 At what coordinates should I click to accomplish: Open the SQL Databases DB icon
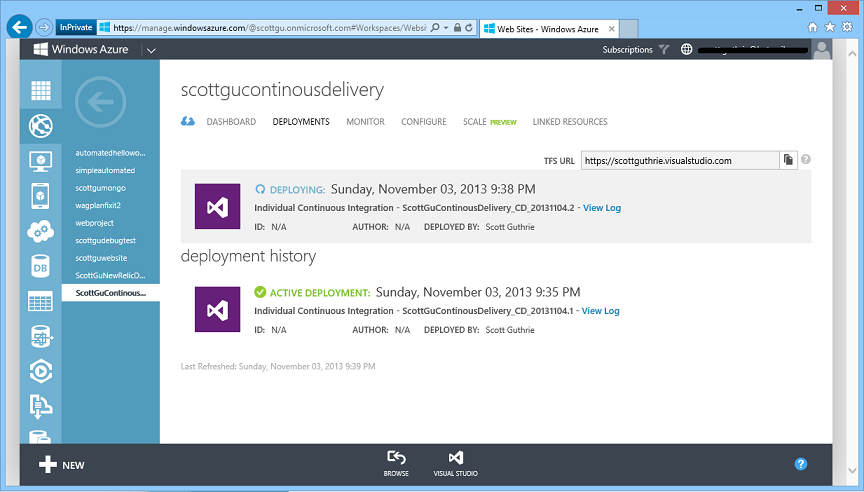[41, 267]
